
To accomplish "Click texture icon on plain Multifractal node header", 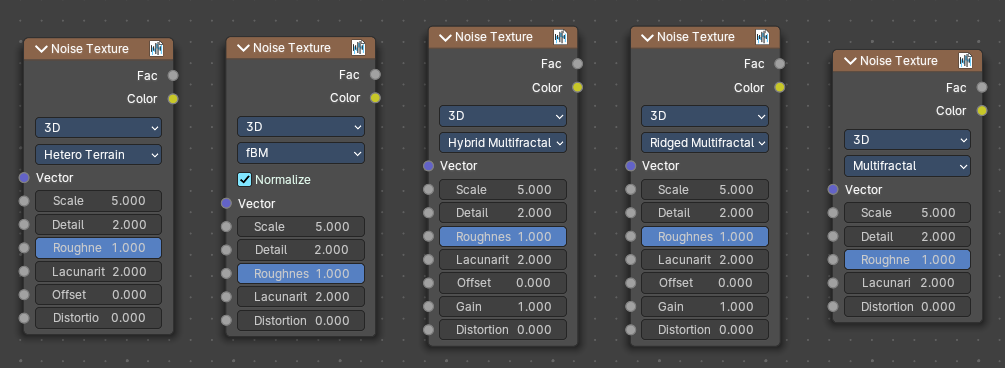I will (966, 61).
